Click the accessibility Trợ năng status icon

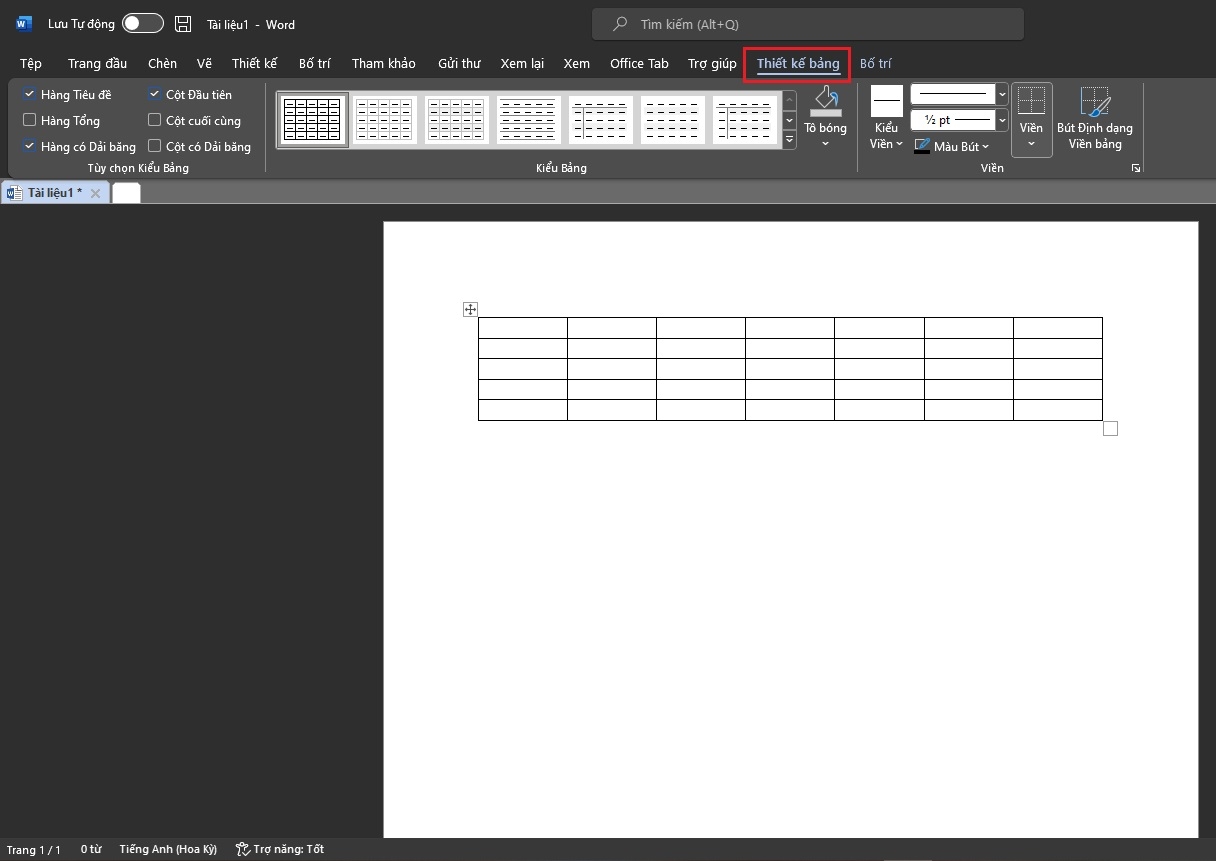[242, 849]
